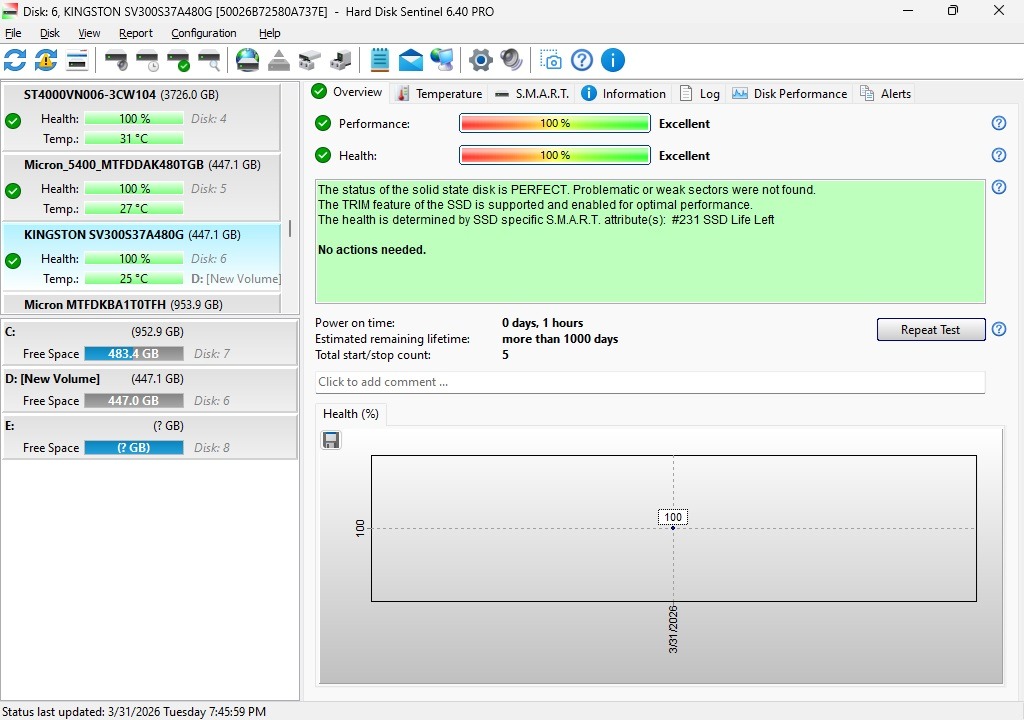
Task: Switch to the Information tab
Action: point(624,93)
